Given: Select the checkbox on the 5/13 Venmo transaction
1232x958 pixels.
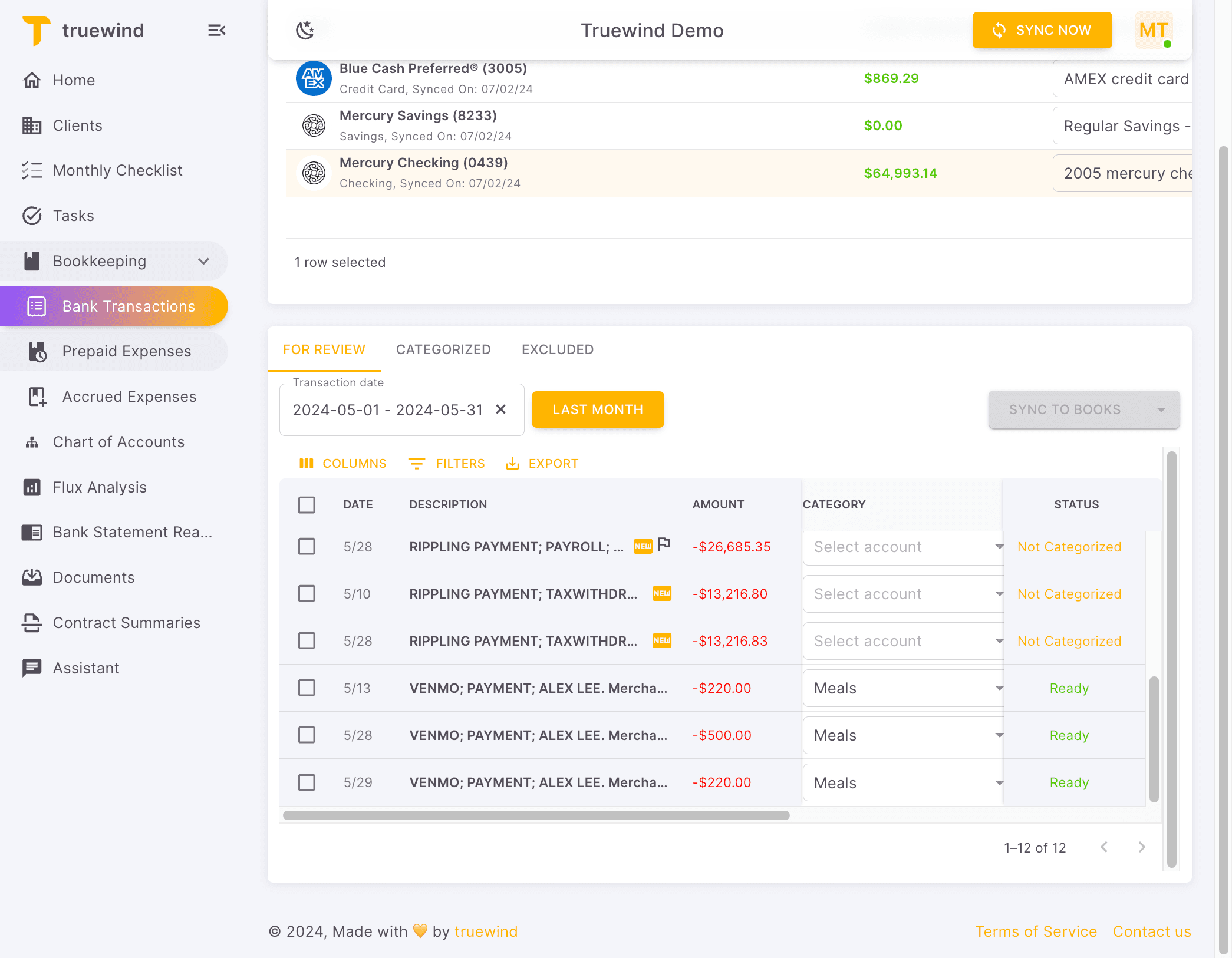Looking at the screenshot, I should click(307, 688).
